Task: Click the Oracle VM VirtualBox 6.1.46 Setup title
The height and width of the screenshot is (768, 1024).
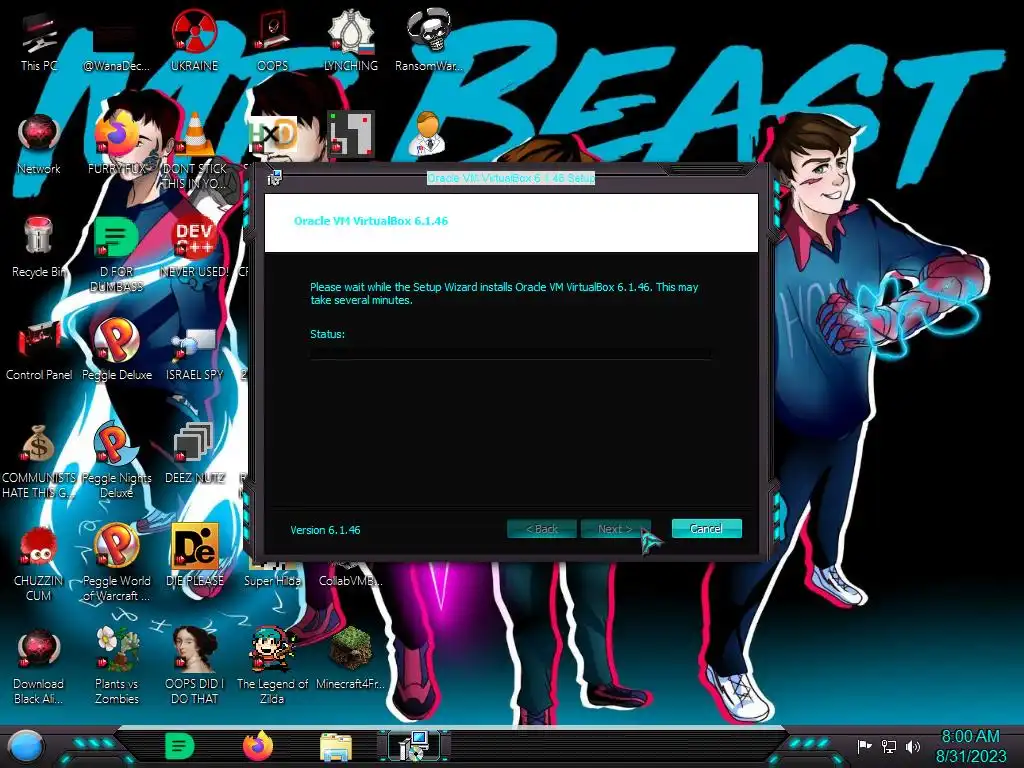Action: (x=511, y=178)
